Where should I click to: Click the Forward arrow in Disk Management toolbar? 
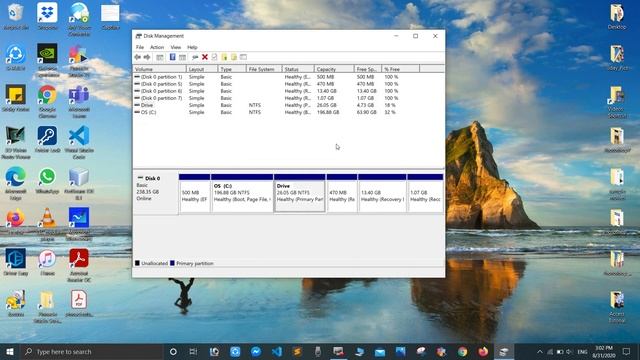147,57
